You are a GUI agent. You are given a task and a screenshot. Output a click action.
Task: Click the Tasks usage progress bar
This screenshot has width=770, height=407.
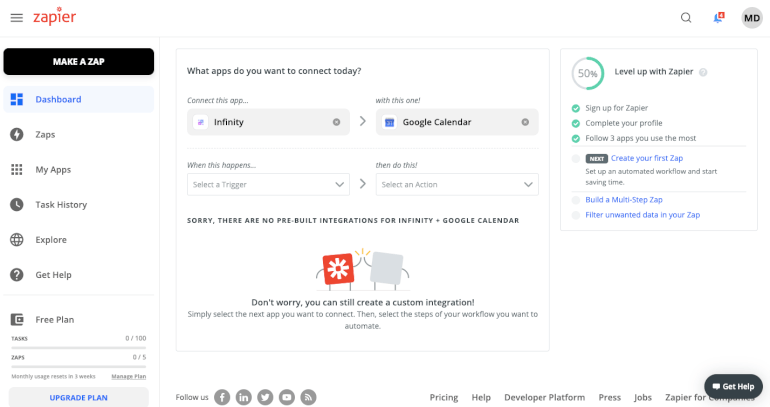(79, 348)
